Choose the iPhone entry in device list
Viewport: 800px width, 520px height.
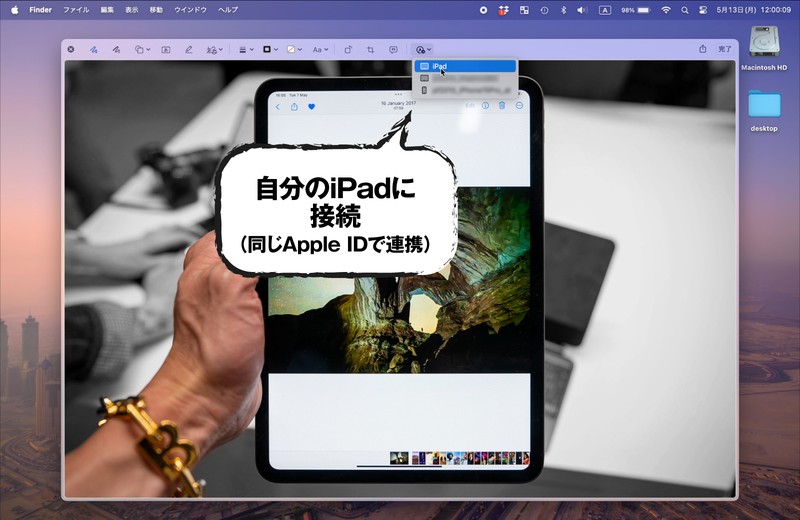click(465, 90)
